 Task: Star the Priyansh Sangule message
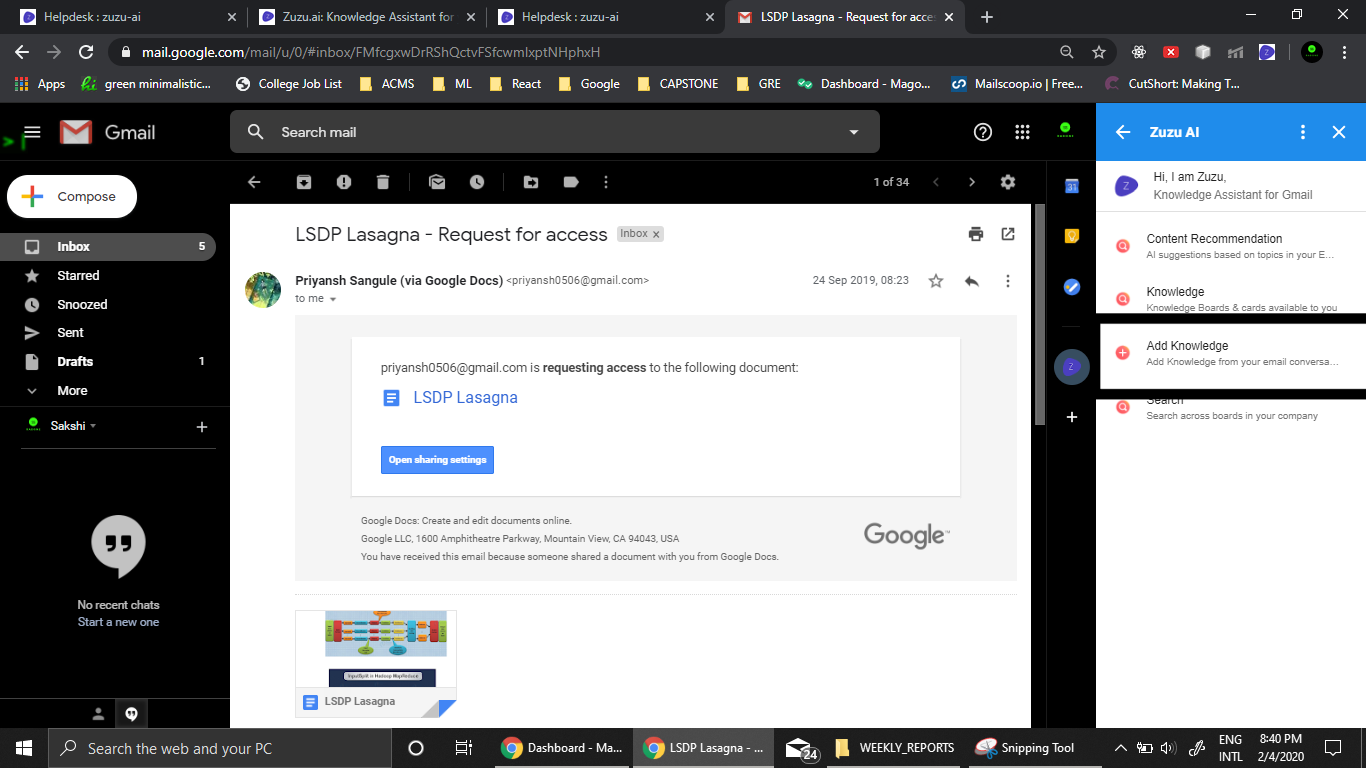point(936,281)
